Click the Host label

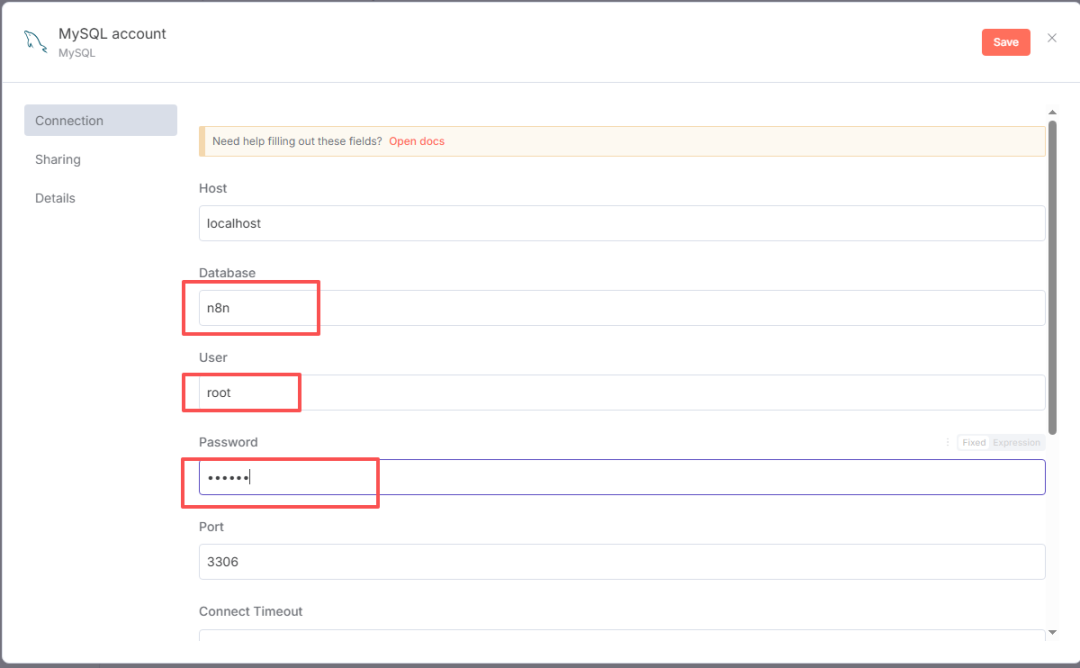click(213, 188)
